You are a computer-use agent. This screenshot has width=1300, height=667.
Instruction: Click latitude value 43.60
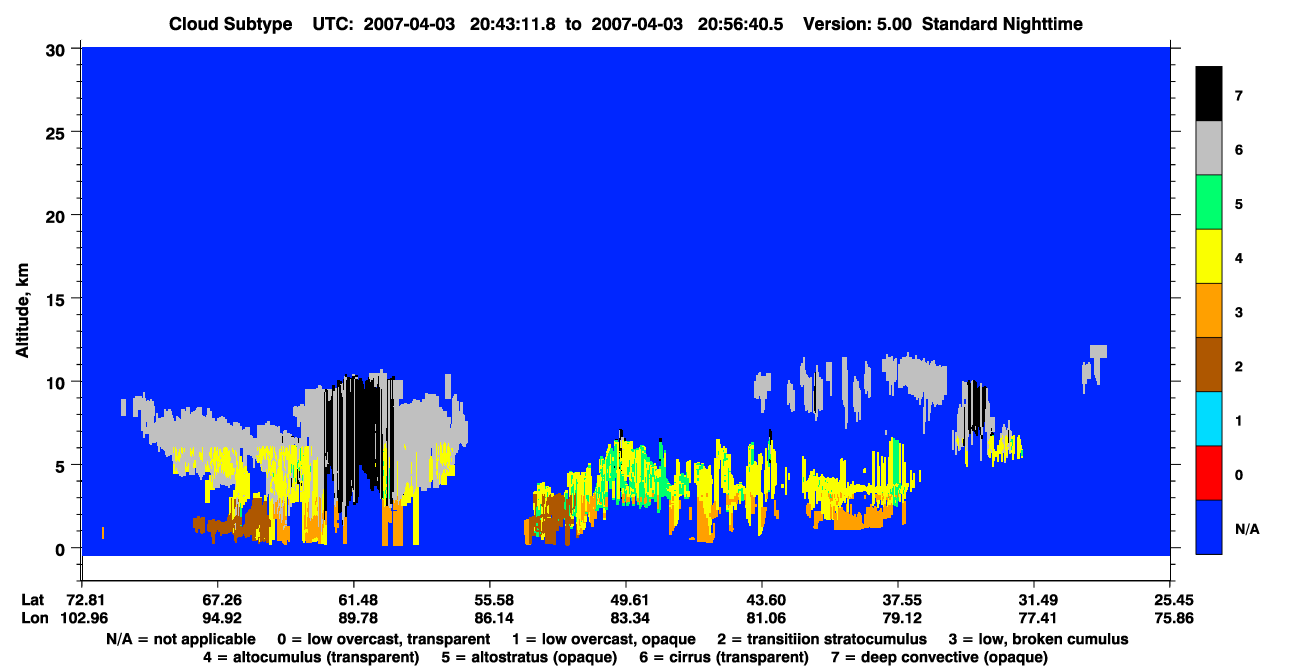761,600
